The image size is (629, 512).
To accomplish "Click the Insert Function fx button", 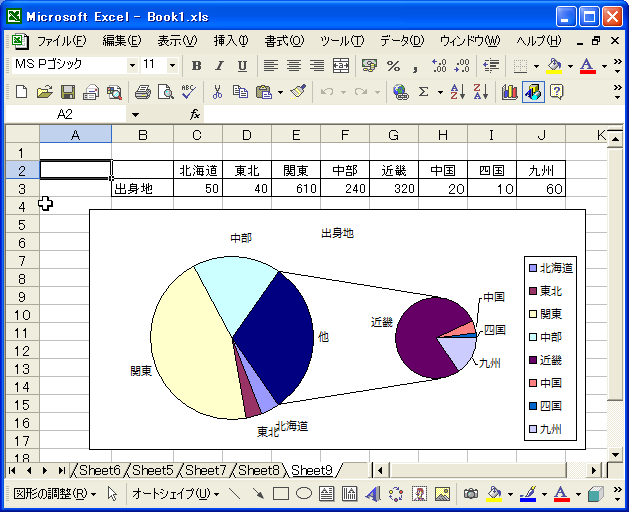I will click(195, 114).
